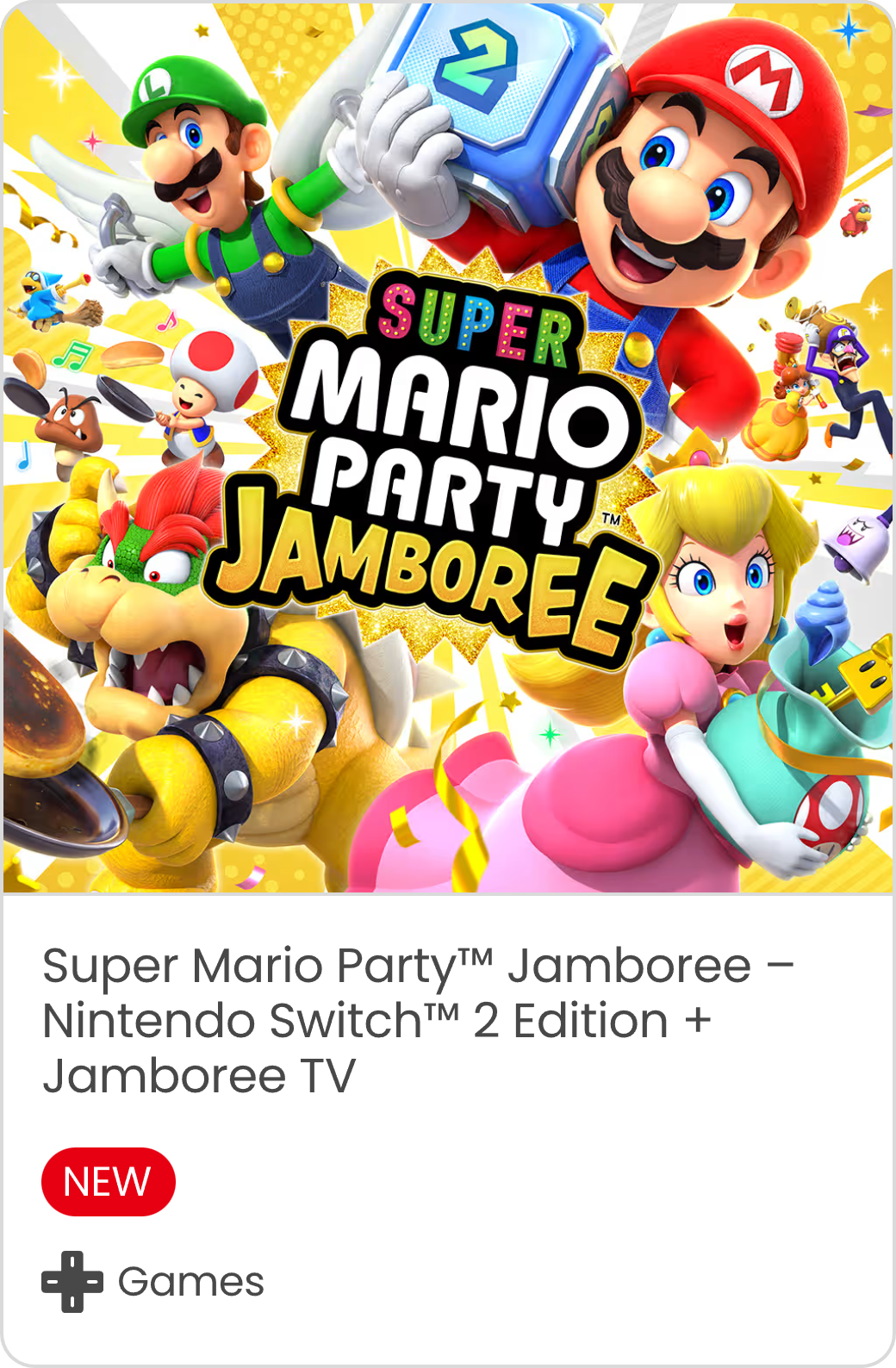Click the red NEW badge
This screenshot has height=1368, width=896.
(109, 1182)
